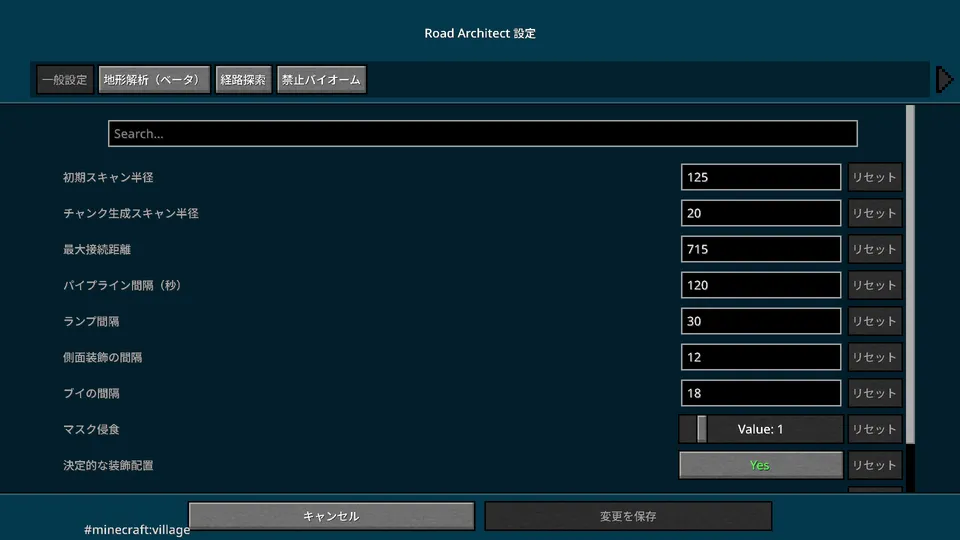Click the Search input field
The image size is (960, 540).
482,134
